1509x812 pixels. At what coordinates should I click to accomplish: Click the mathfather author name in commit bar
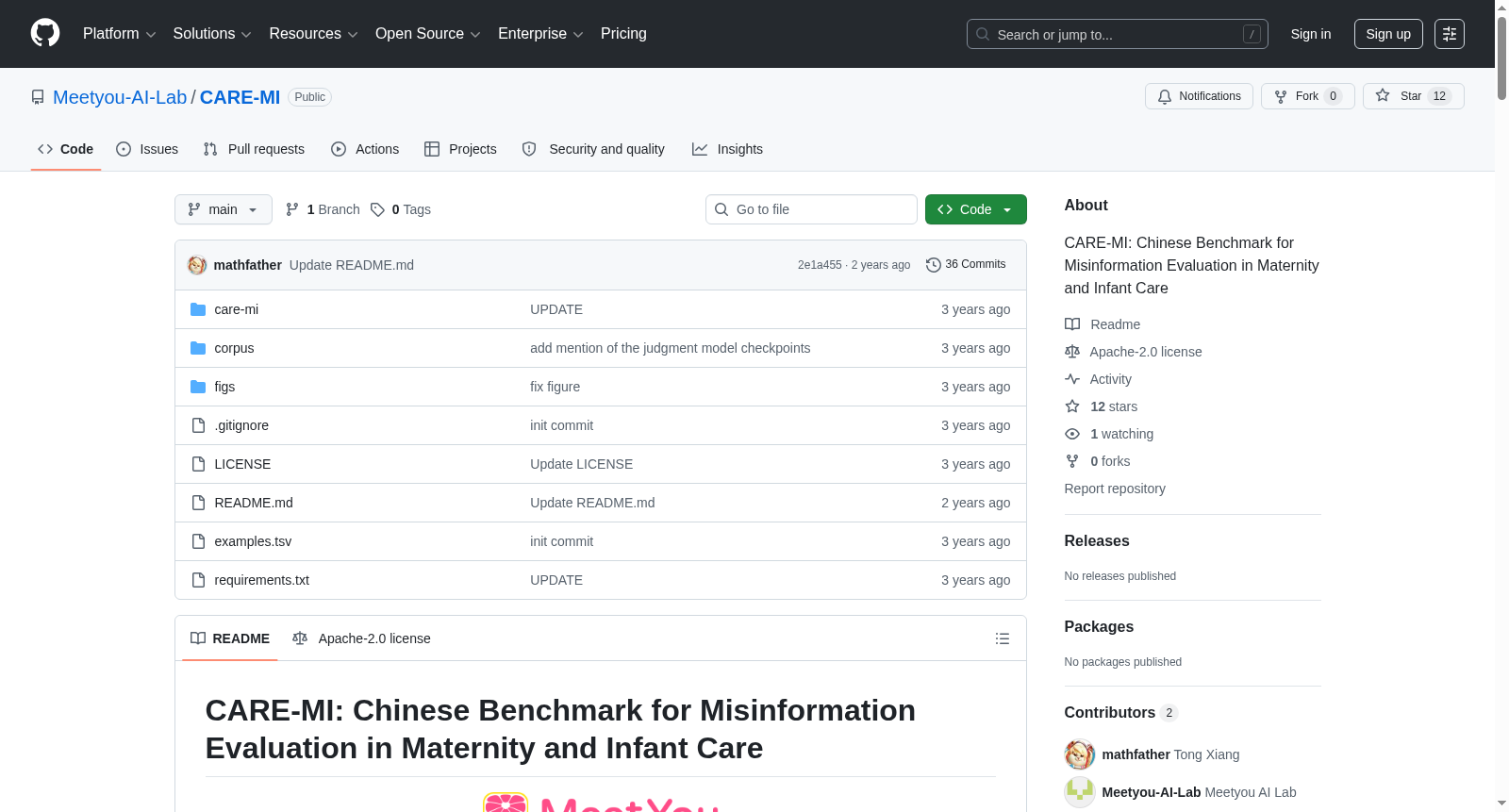pyautogui.click(x=248, y=265)
